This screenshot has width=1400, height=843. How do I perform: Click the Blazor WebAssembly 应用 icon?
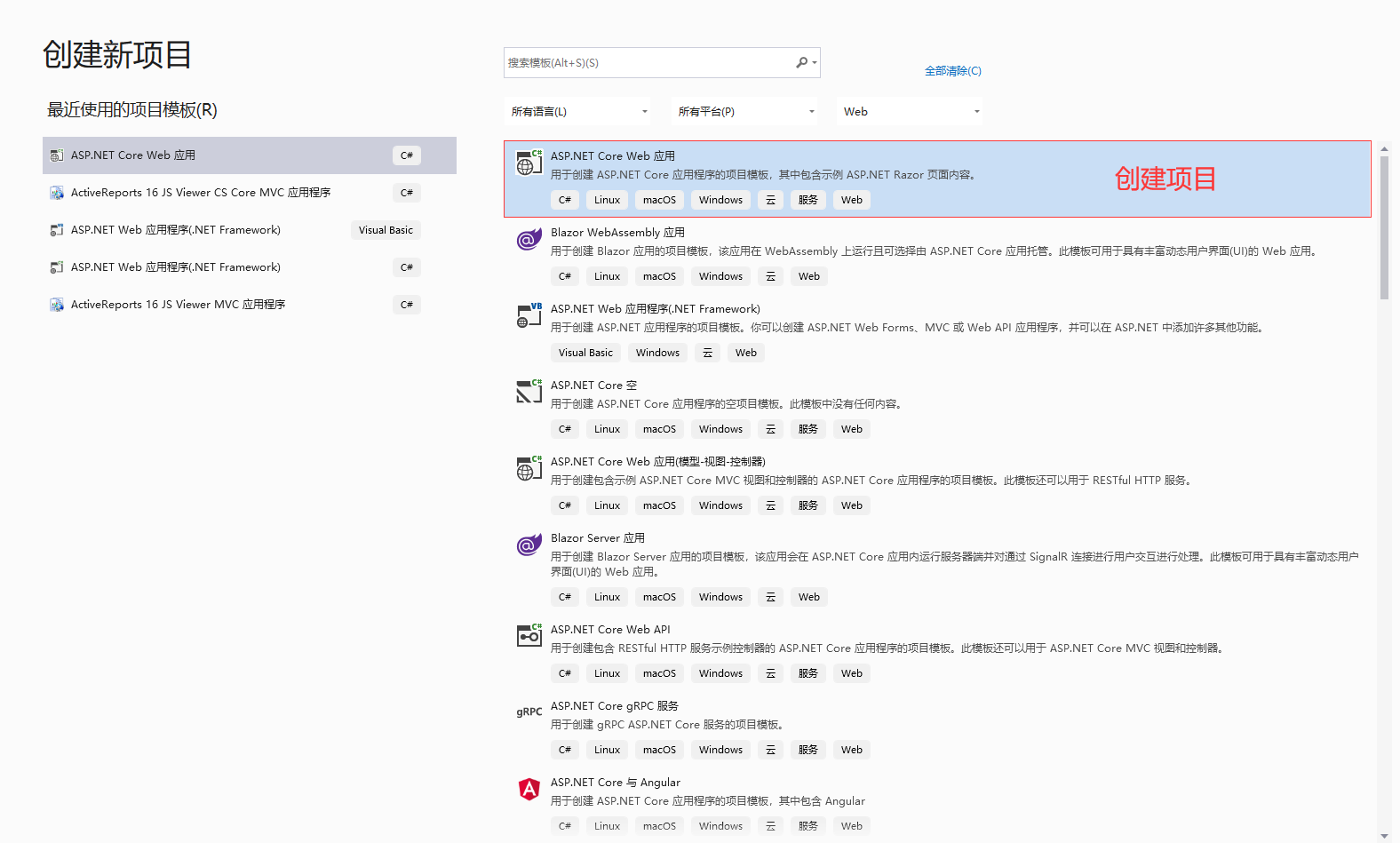tap(529, 239)
